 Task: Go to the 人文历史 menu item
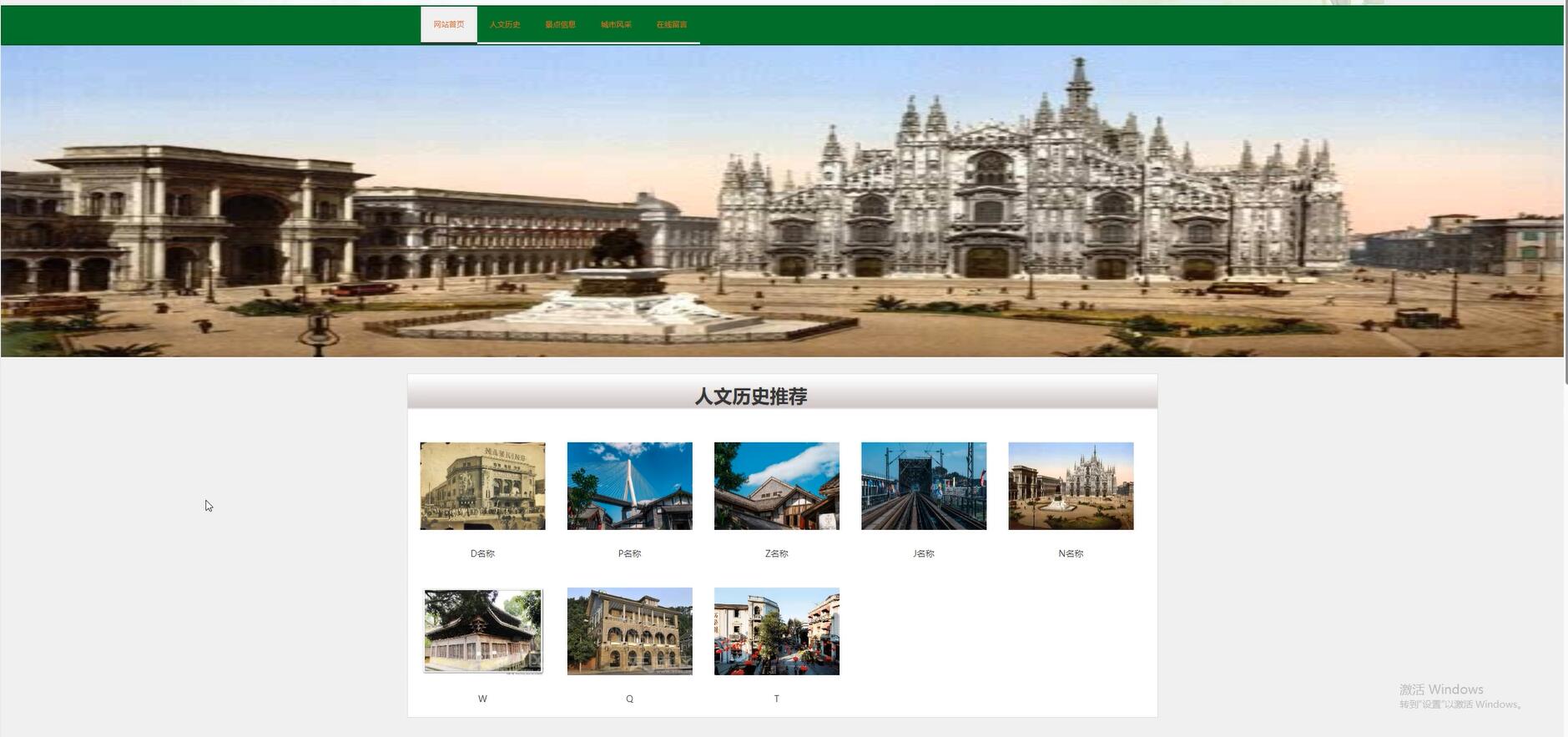pyautogui.click(x=505, y=24)
